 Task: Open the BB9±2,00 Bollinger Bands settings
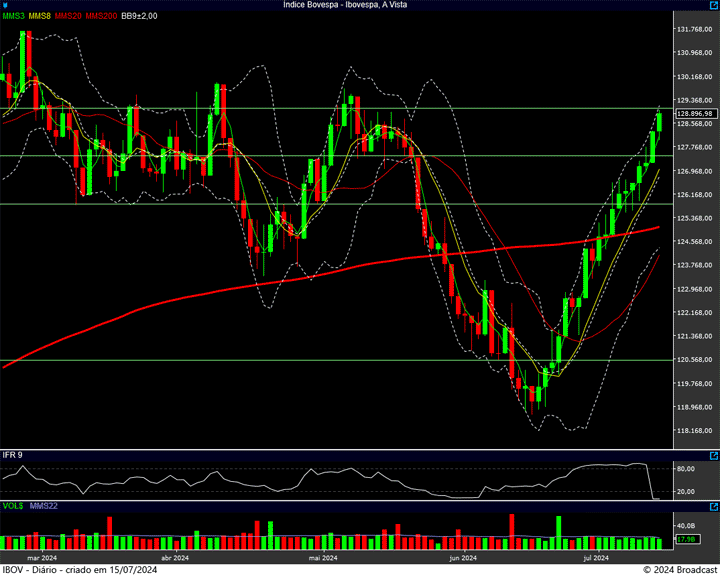coord(140,17)
